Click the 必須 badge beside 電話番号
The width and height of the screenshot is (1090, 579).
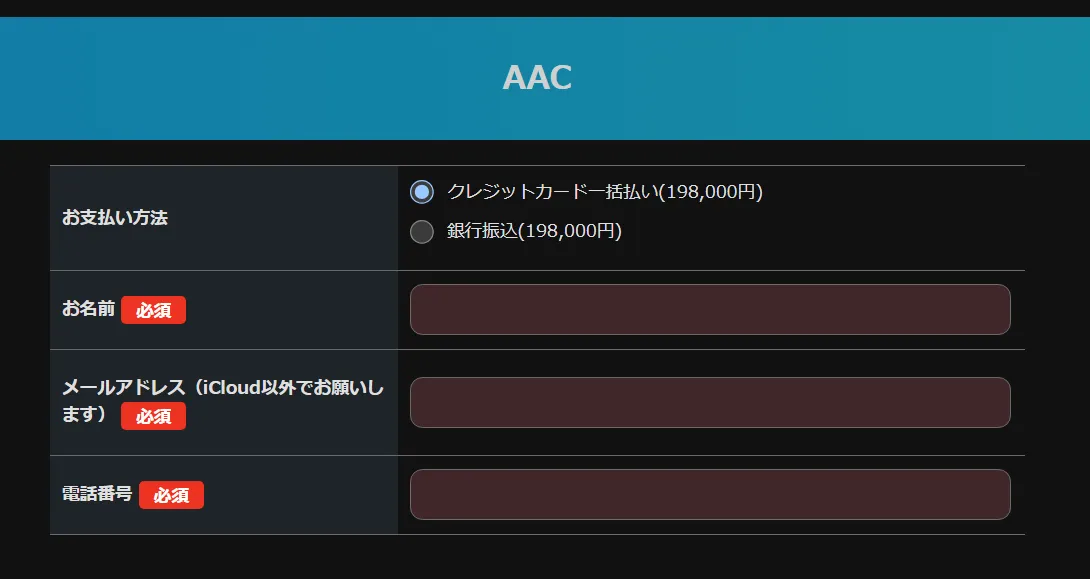(171, 494)
